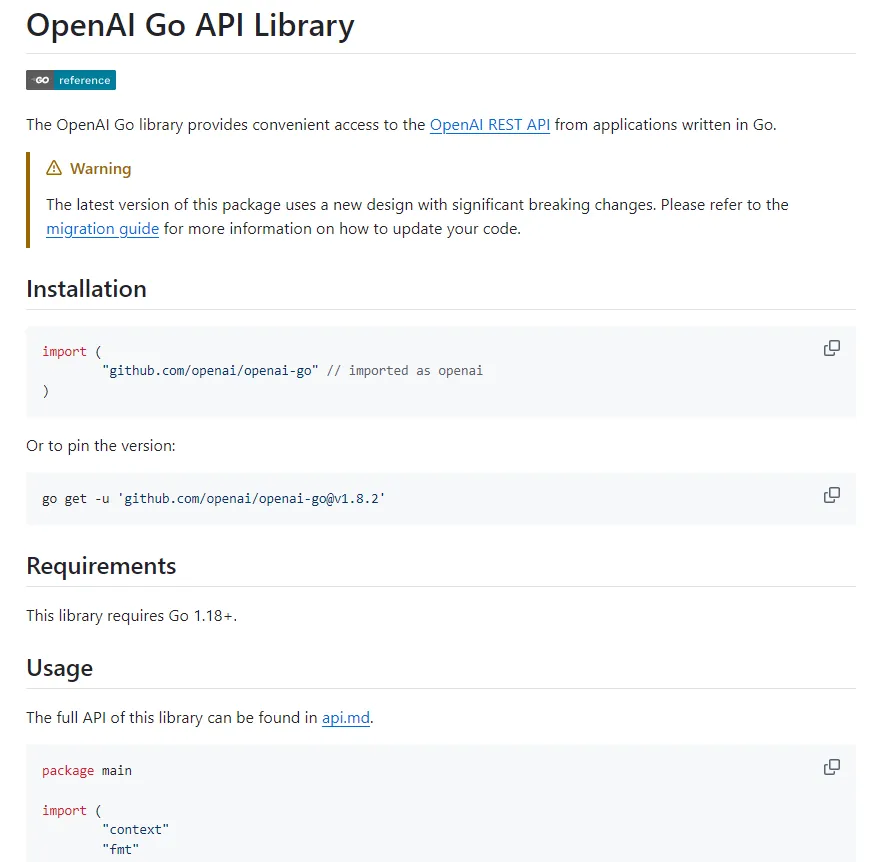Click the "package main" code line
Image resolution: width=880 pixels, height=862 pixels.
(87, 771)
